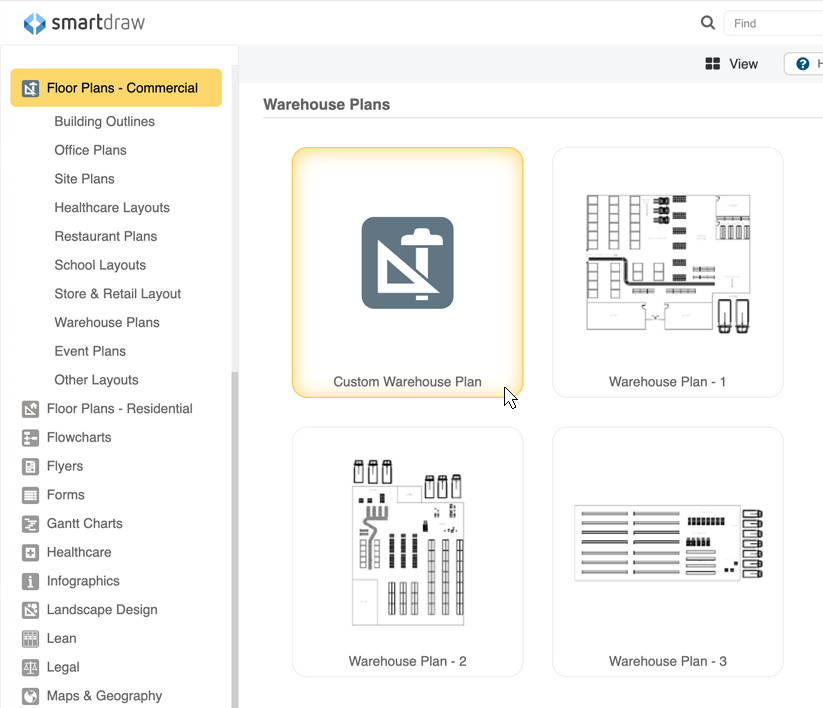
Task: Click the Warehouse Plan - 1 label
Action: [x=667, y=382]
